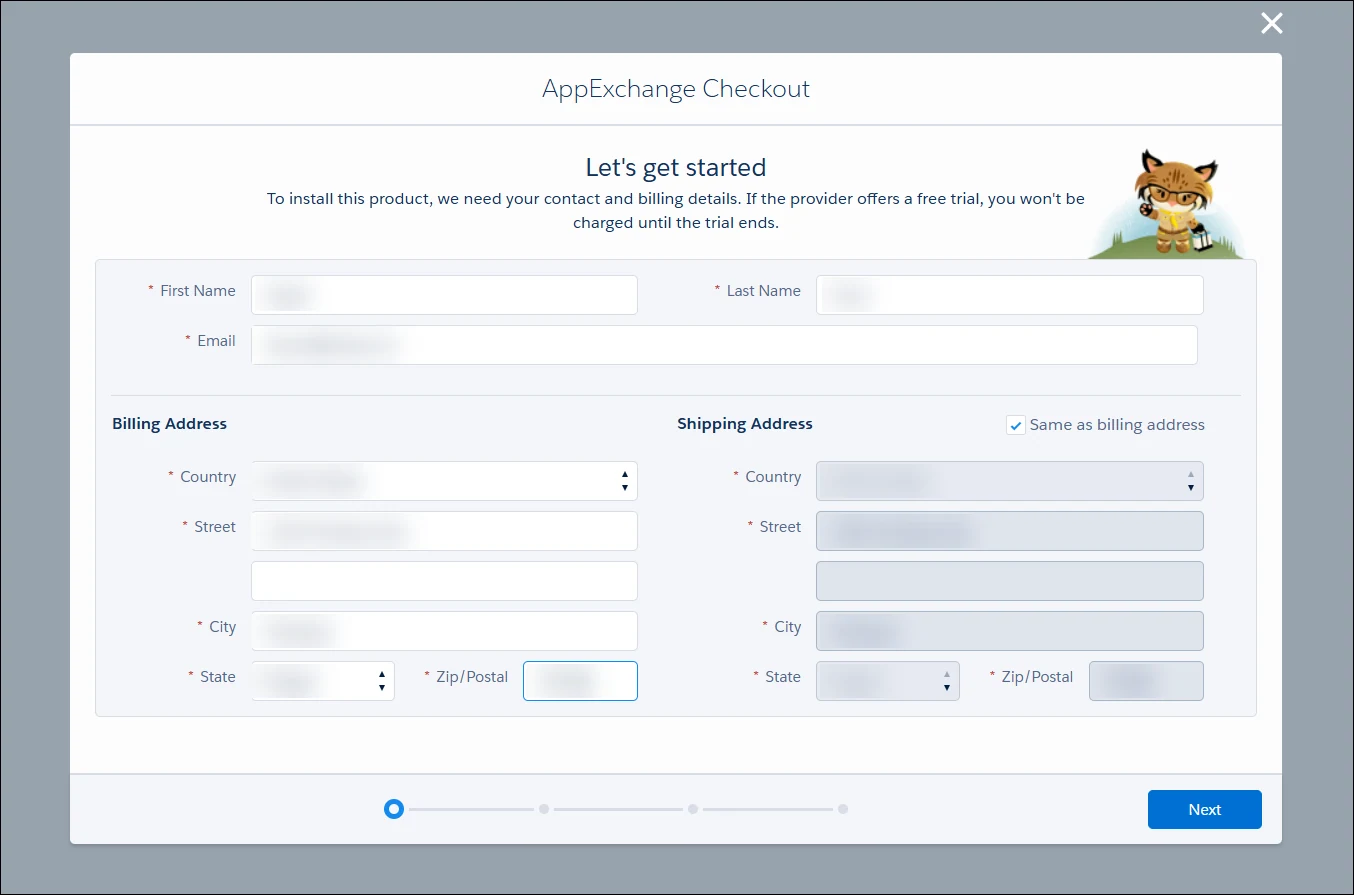Viewport: 1354px width, 895px height.
Task: Open the Billing Address State dropdown
Action: pos(323,681)
